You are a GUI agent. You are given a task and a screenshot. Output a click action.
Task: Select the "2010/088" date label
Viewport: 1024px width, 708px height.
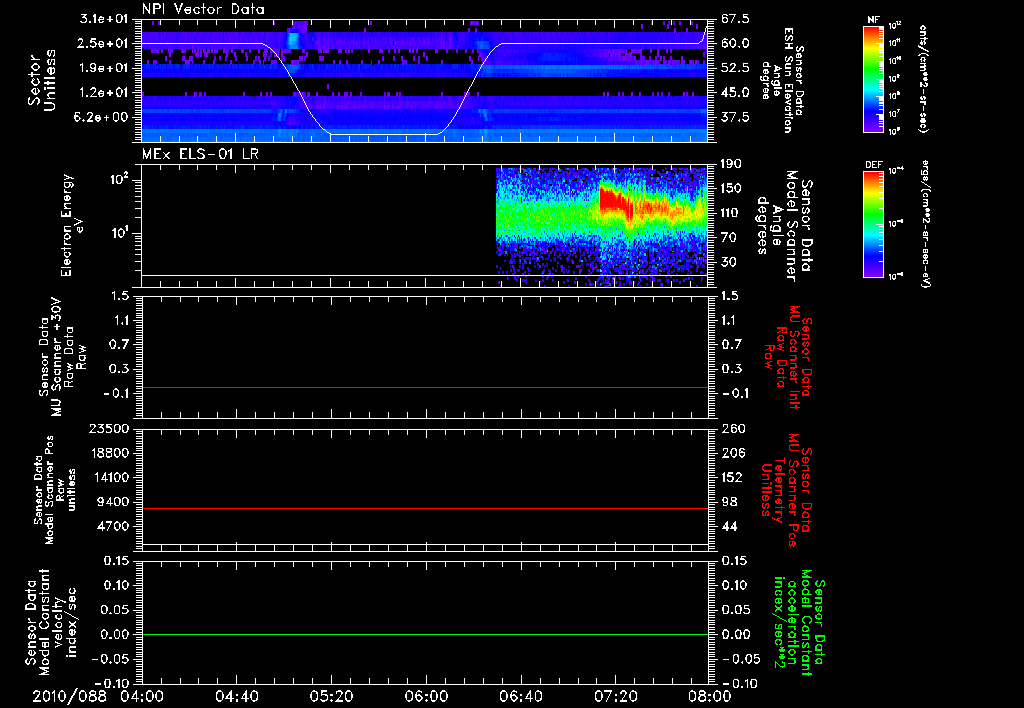pos(70,696)
